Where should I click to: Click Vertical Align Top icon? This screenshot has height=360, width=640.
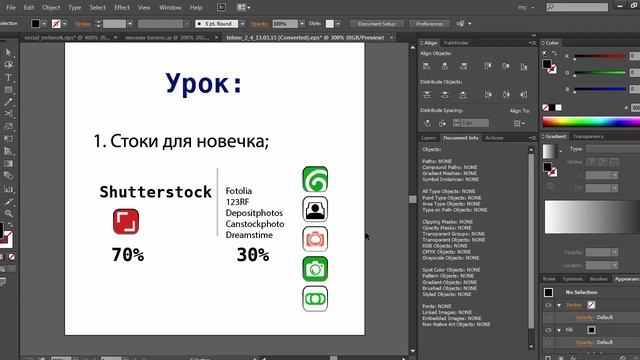(488, 66)
